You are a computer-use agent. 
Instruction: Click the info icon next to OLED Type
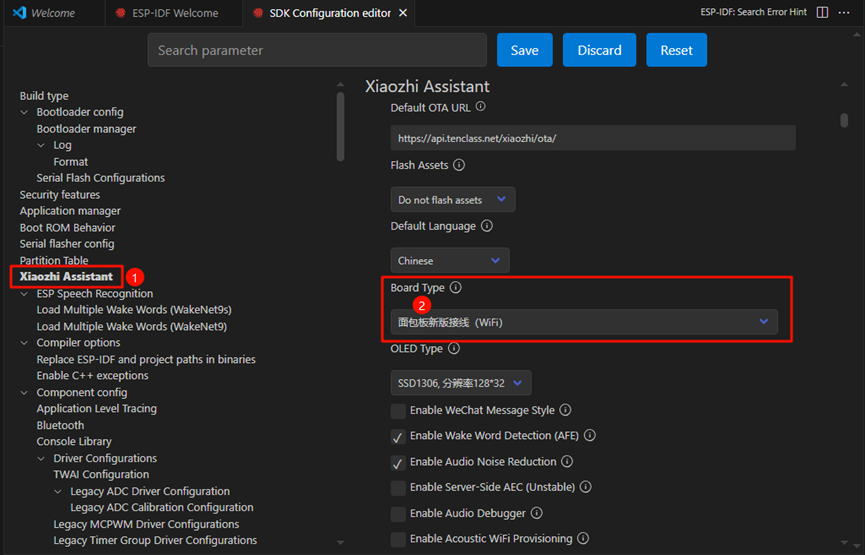(453, 348)
